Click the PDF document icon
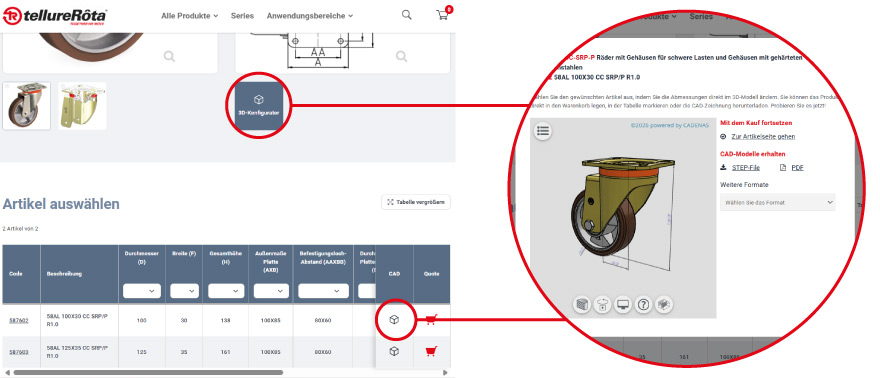 (783, 167)
